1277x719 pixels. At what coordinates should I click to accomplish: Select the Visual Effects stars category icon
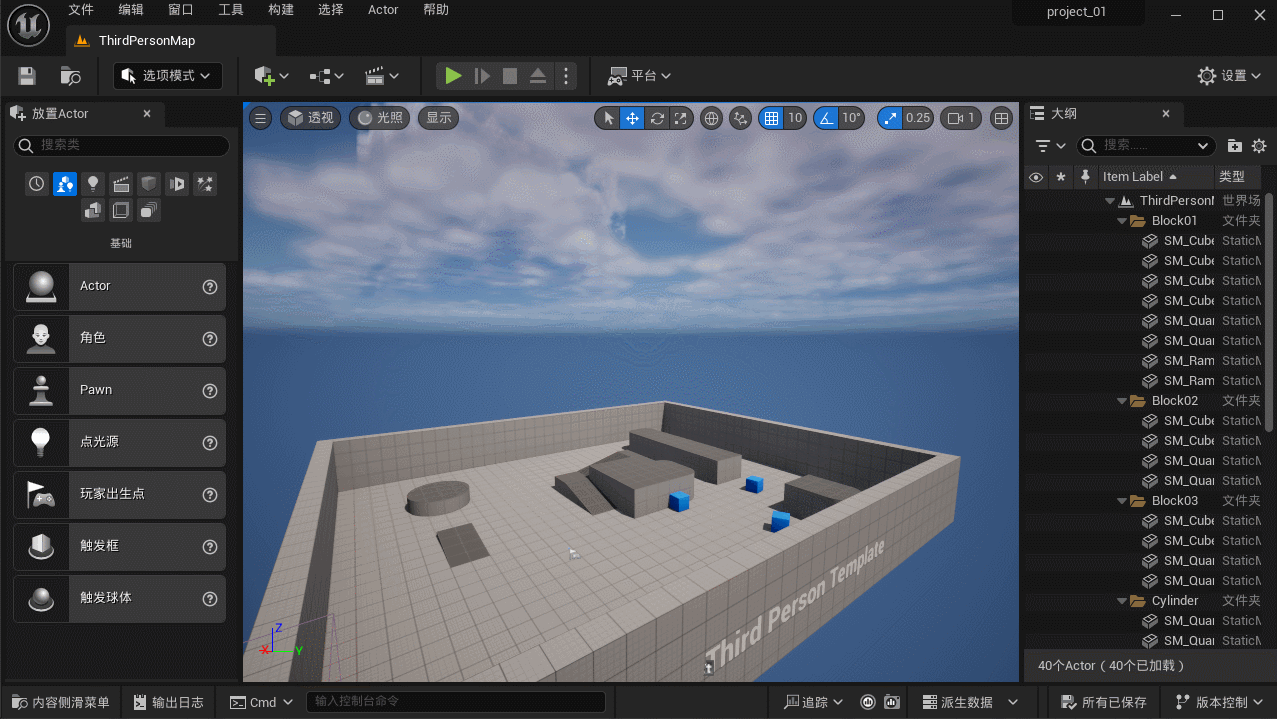(x=205, y=184)
